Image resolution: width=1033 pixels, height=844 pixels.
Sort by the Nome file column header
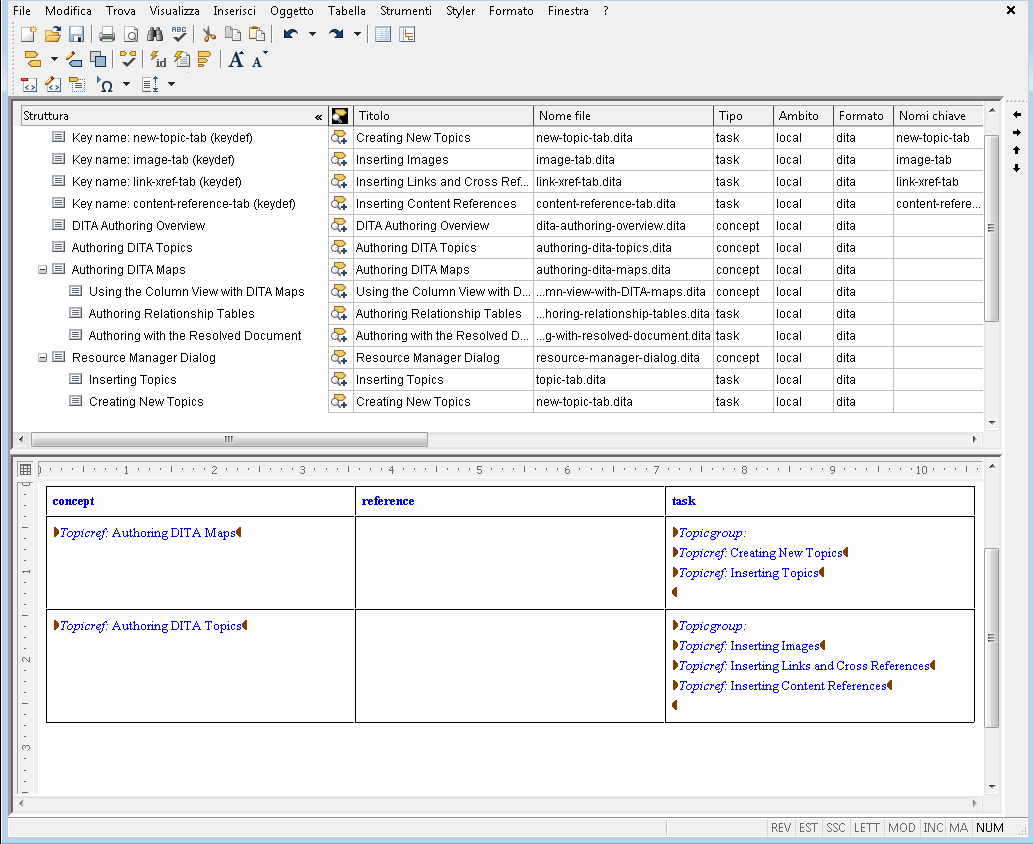tap(623, 116)
